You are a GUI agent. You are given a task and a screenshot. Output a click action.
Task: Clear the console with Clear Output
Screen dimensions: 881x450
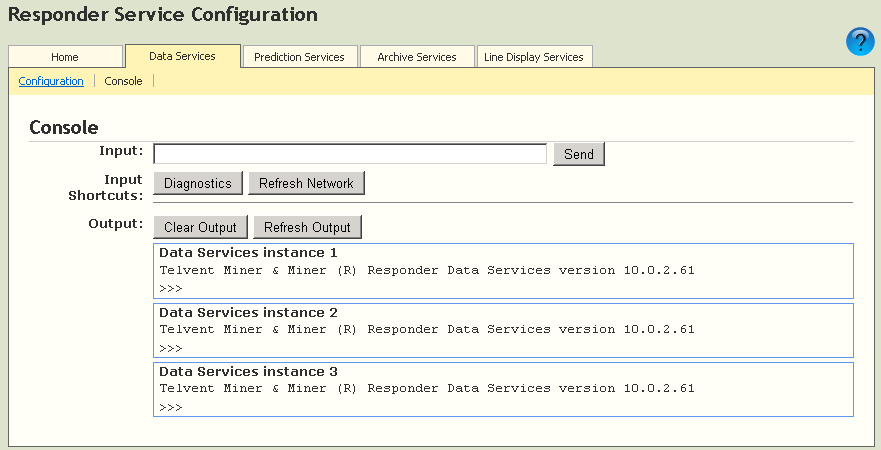pos(200,227)
